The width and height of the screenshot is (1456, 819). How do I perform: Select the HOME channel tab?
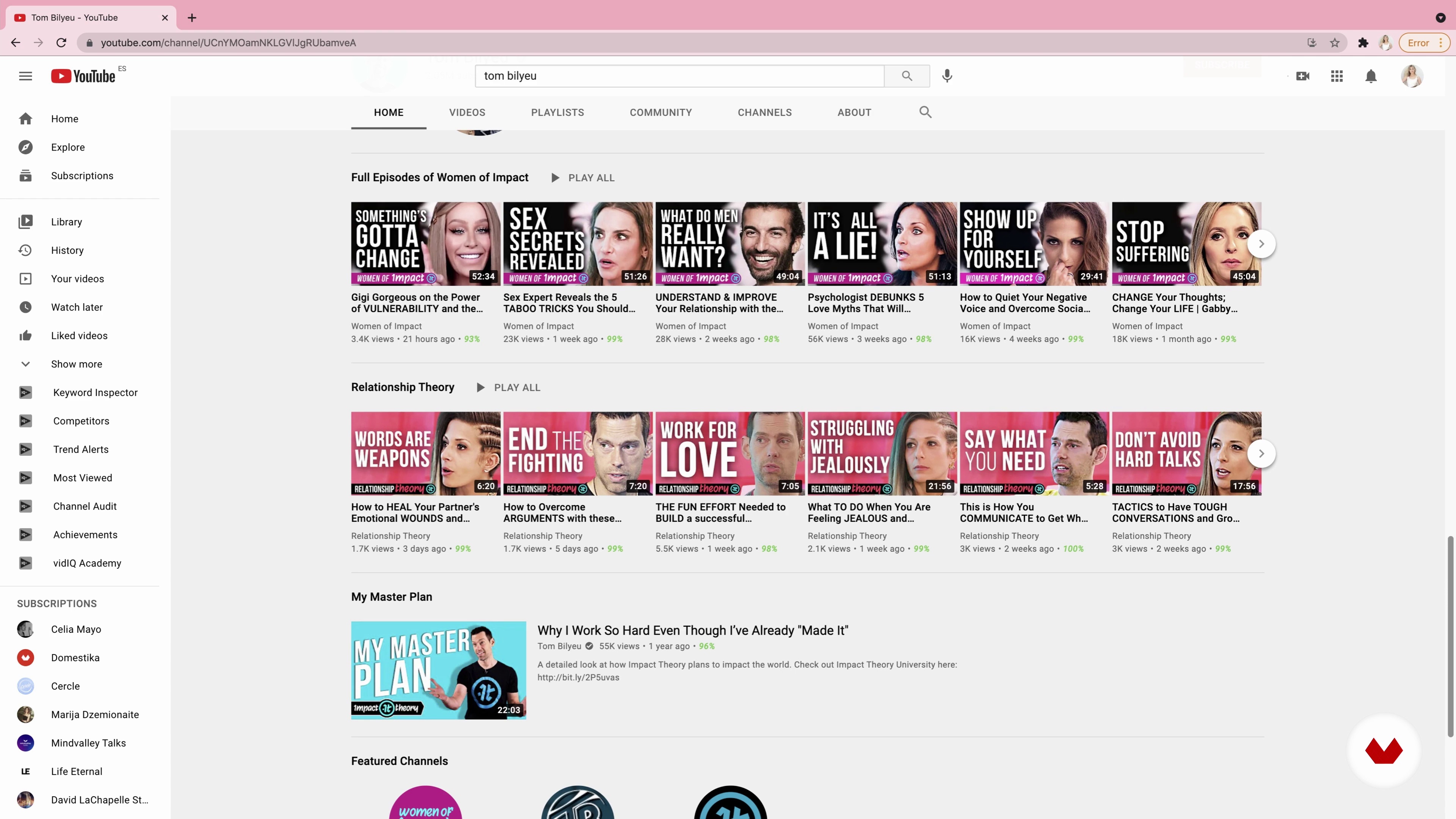(x=388, y=113)
